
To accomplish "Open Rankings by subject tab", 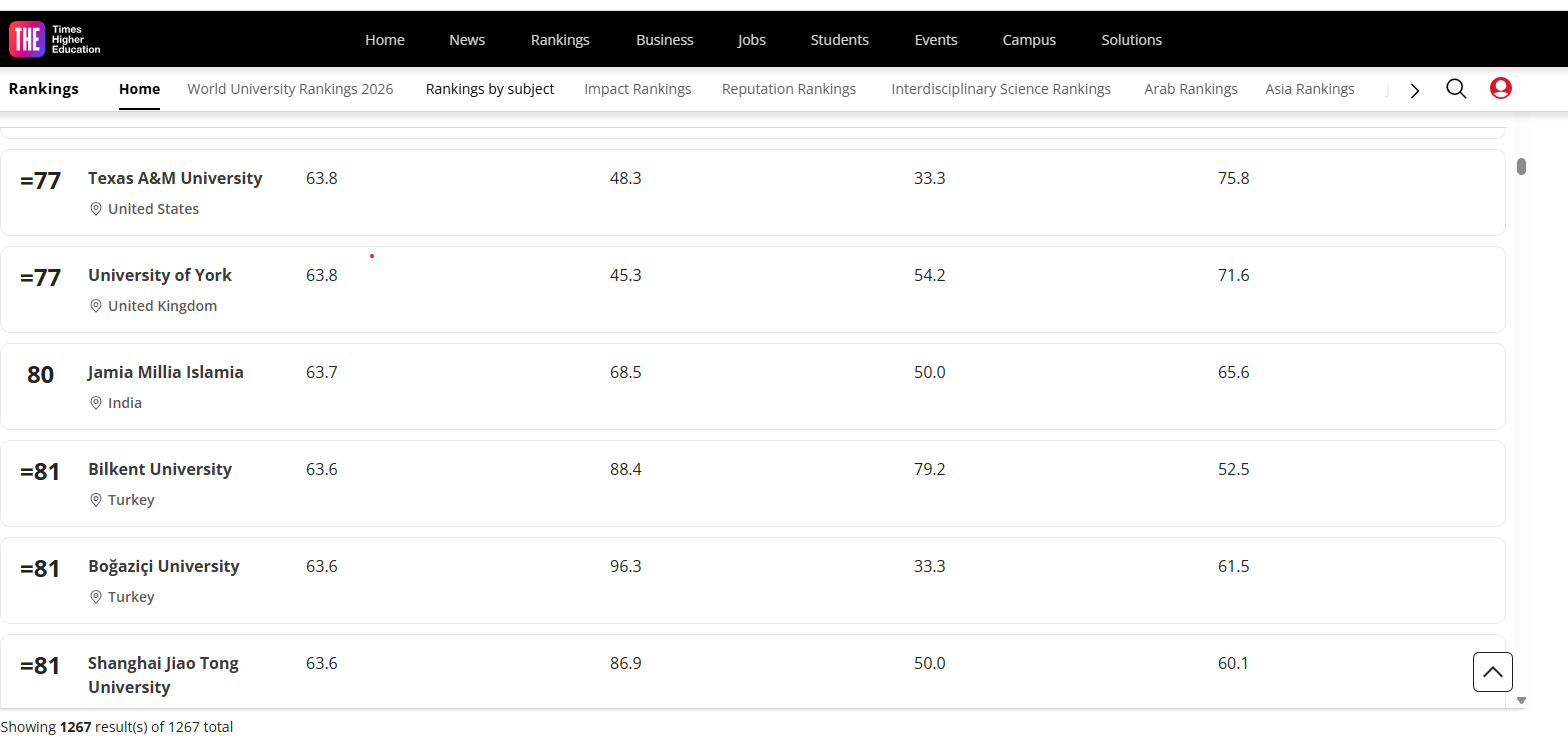I will tap(490, 89).
